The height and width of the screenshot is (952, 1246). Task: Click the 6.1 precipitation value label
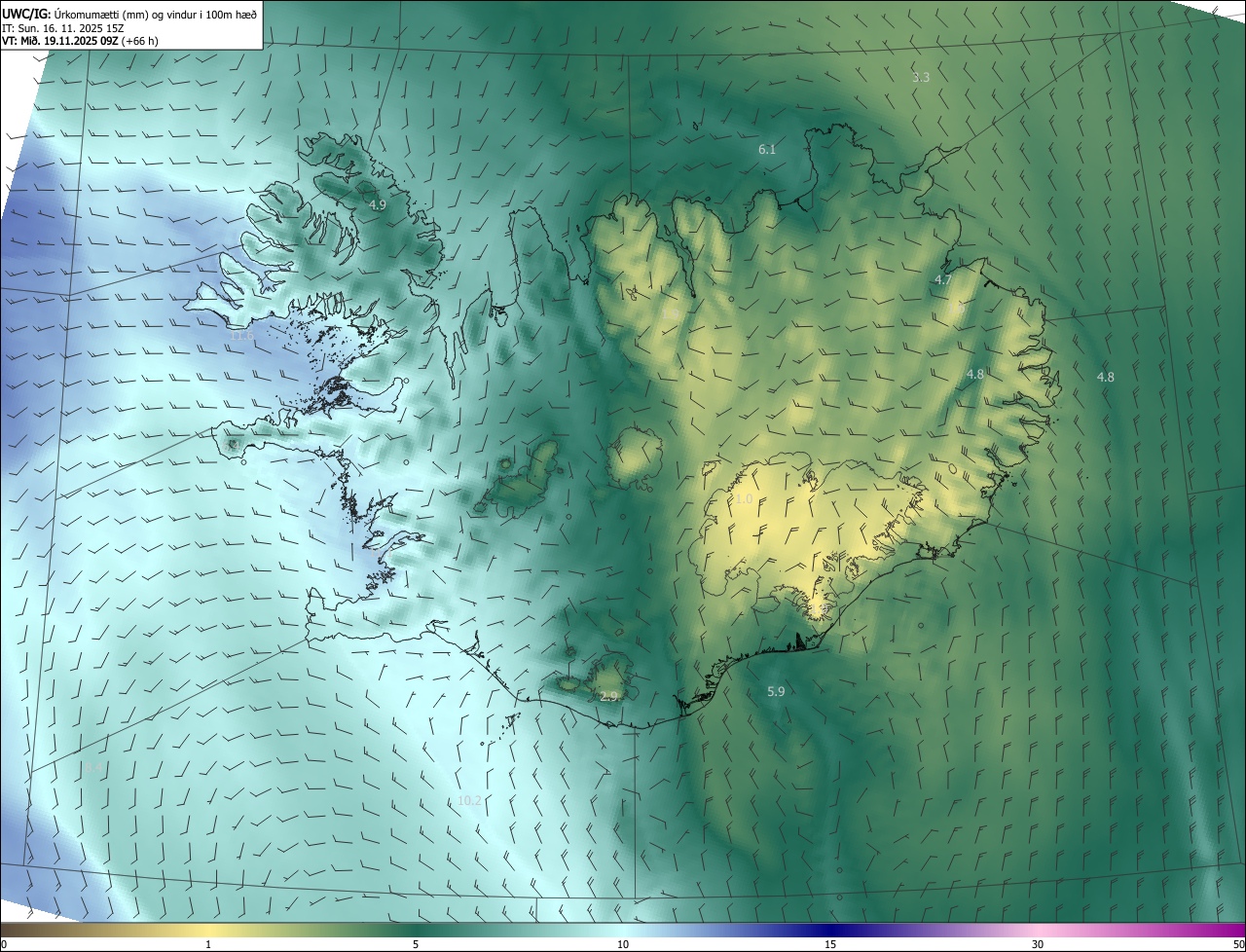point(767,149)
